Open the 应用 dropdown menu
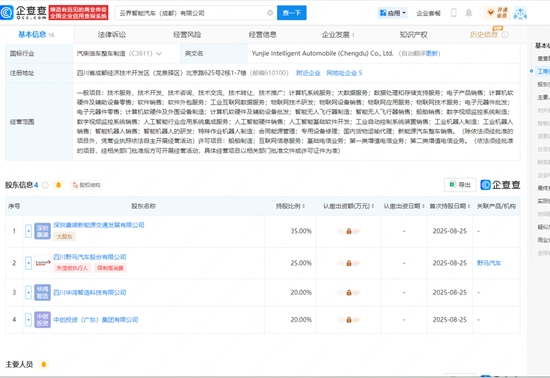The width and height of the screenshot is (550, 378). (x=393, y=13)
